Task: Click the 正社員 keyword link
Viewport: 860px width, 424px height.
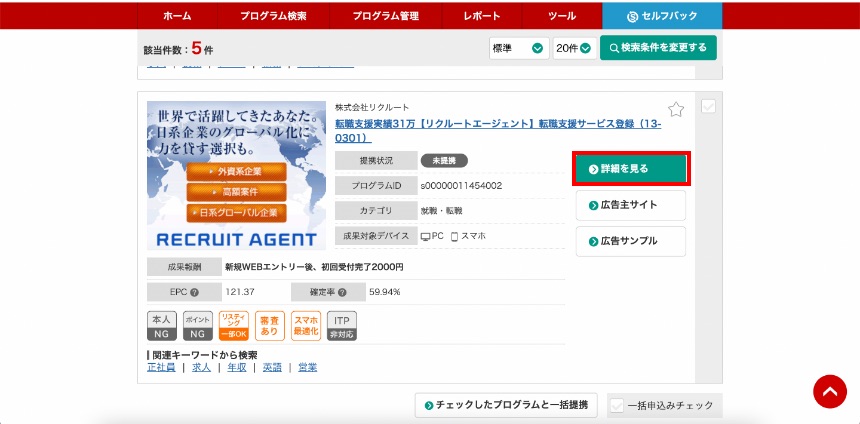Action: [x=161, y=368]
